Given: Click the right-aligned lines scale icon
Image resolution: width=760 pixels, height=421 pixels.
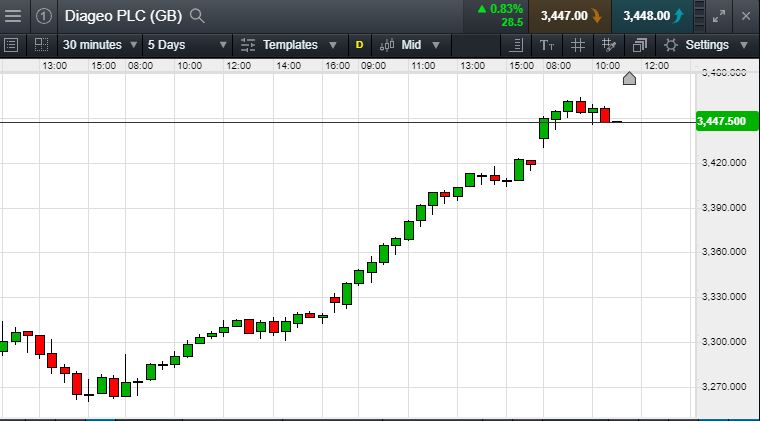Looking at the screenshot, I should tap(517, 45).
